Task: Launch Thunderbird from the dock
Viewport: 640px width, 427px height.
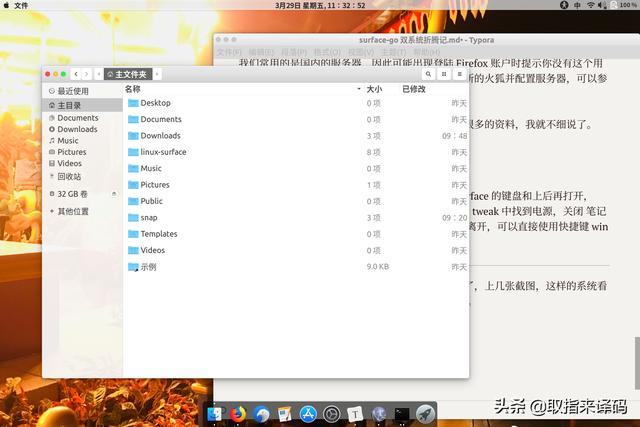Action: pos(261,414)
